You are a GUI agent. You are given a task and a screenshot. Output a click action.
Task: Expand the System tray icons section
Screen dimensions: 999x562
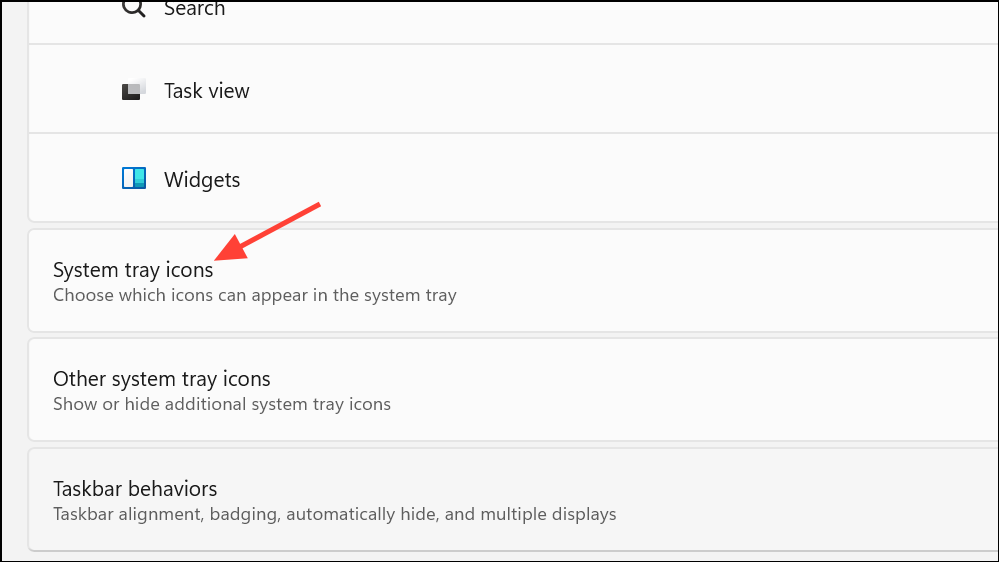point(514,280)
